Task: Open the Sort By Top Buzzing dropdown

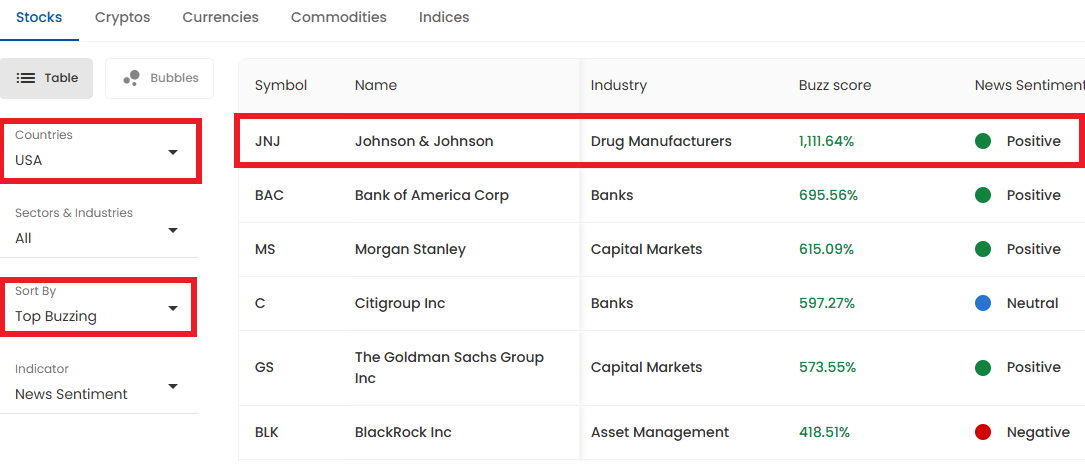Action: (x=97, y=307)
